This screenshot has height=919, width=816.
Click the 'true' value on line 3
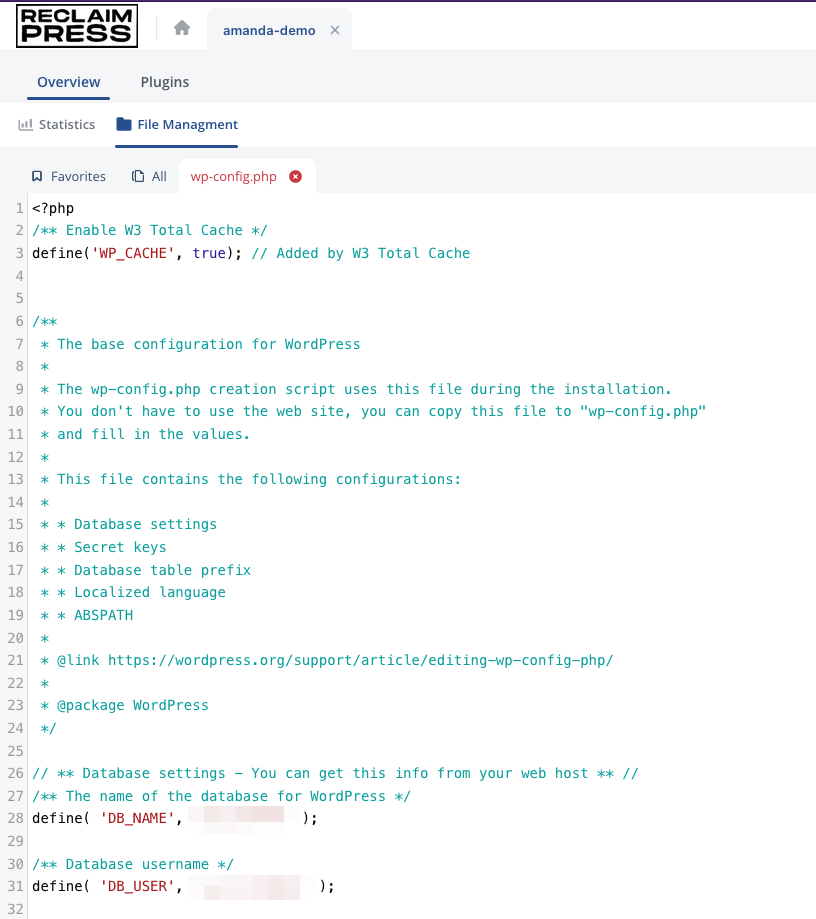click(x=209, y=253)
